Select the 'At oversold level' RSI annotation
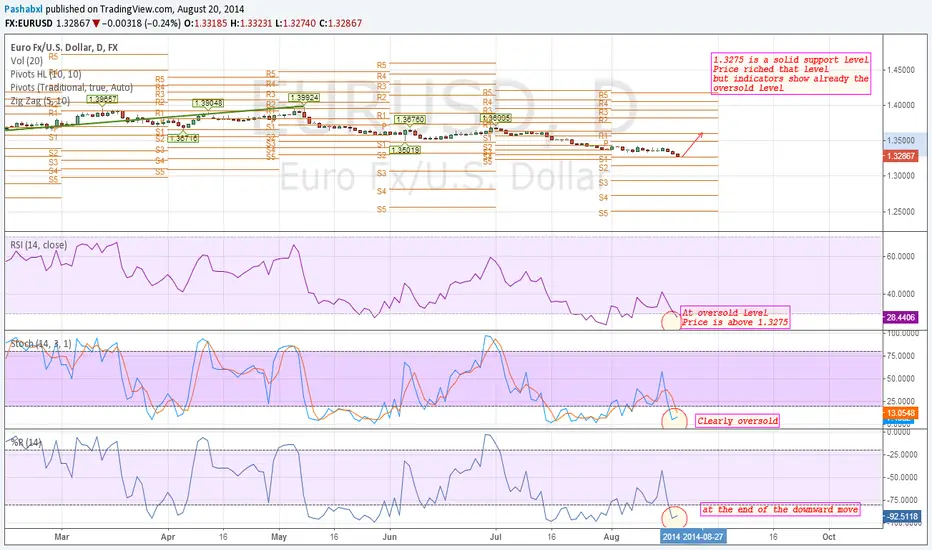 click(x=735, y=318)
